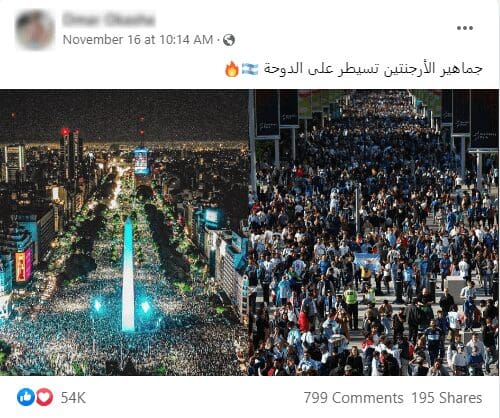The height and width of the screenshot is (418, 500).
Task: Open the left night-time obelisk photo
Action: 124,232
